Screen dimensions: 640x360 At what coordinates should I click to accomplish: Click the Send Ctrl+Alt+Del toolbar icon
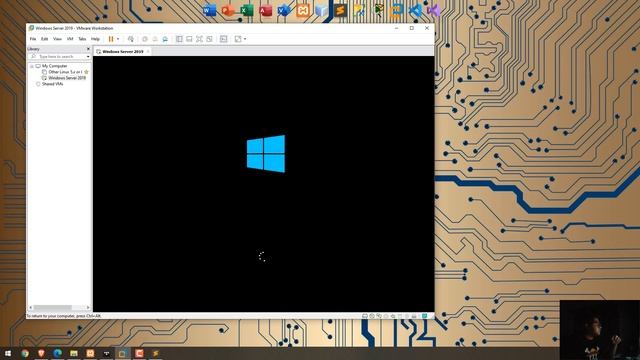coord(131,39)
